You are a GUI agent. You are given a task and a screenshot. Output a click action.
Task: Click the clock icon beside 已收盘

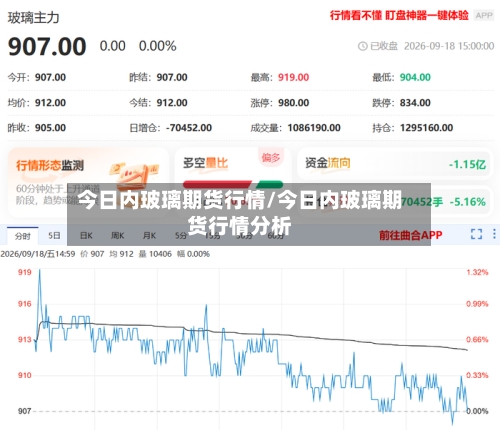pyautogui.click(x=362, y=46)
